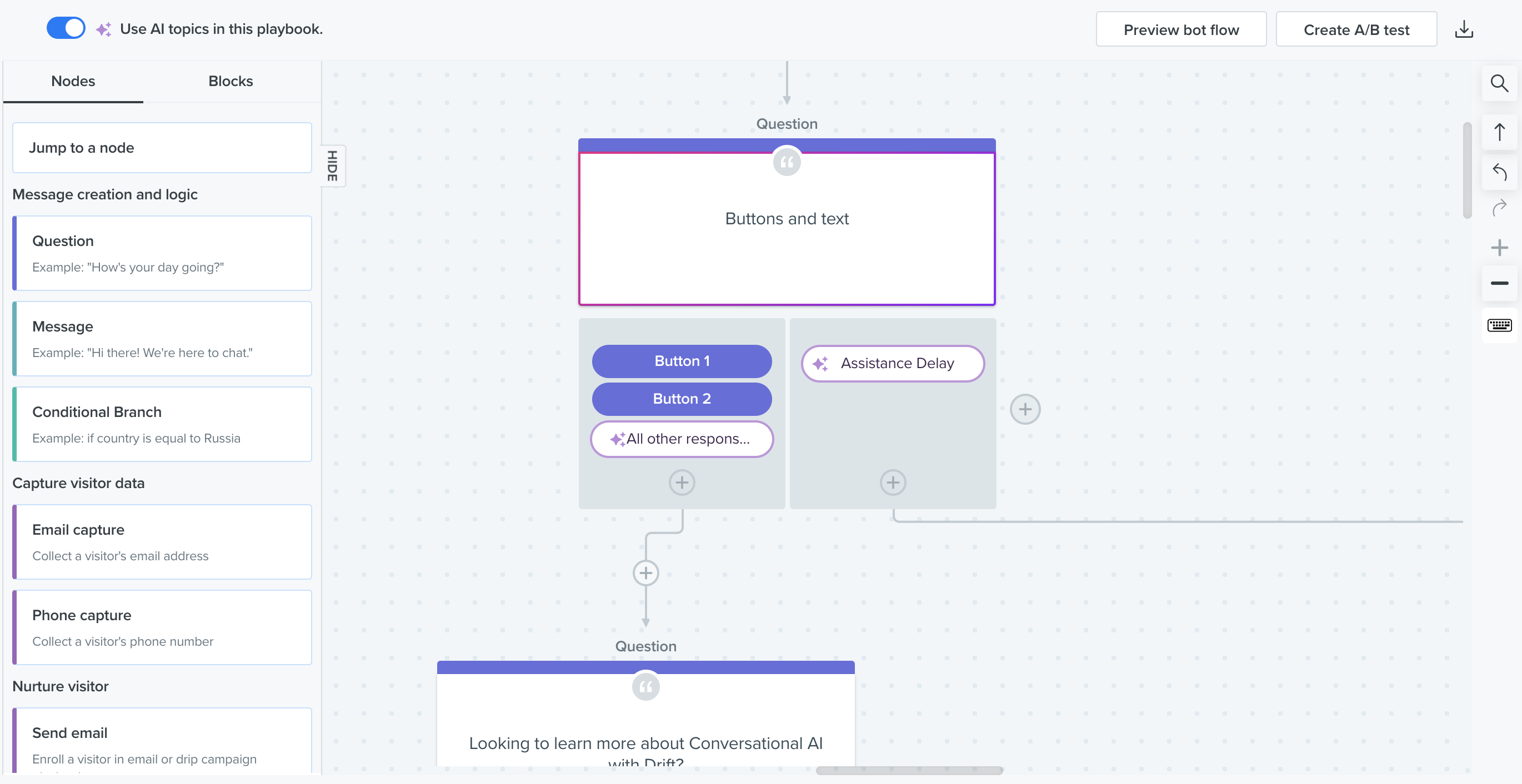Select Assistance Delay topic pill

(x=892, y=363)
